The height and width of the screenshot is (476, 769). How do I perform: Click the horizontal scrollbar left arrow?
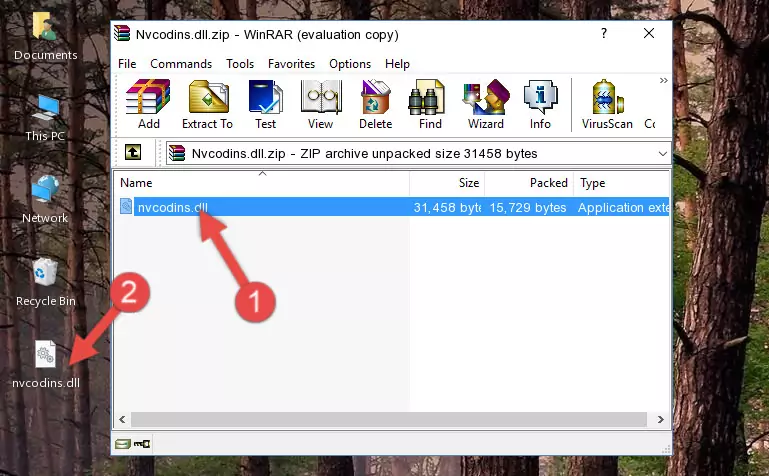pyautogui.click(x=122, y=420)
